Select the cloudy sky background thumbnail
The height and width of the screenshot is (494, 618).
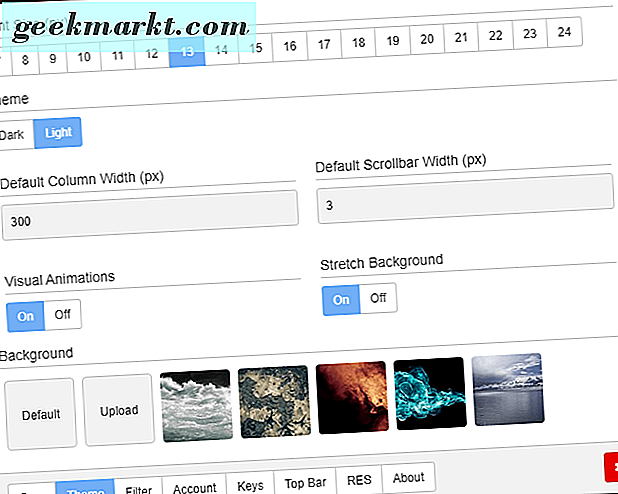(x=195, y=405)
